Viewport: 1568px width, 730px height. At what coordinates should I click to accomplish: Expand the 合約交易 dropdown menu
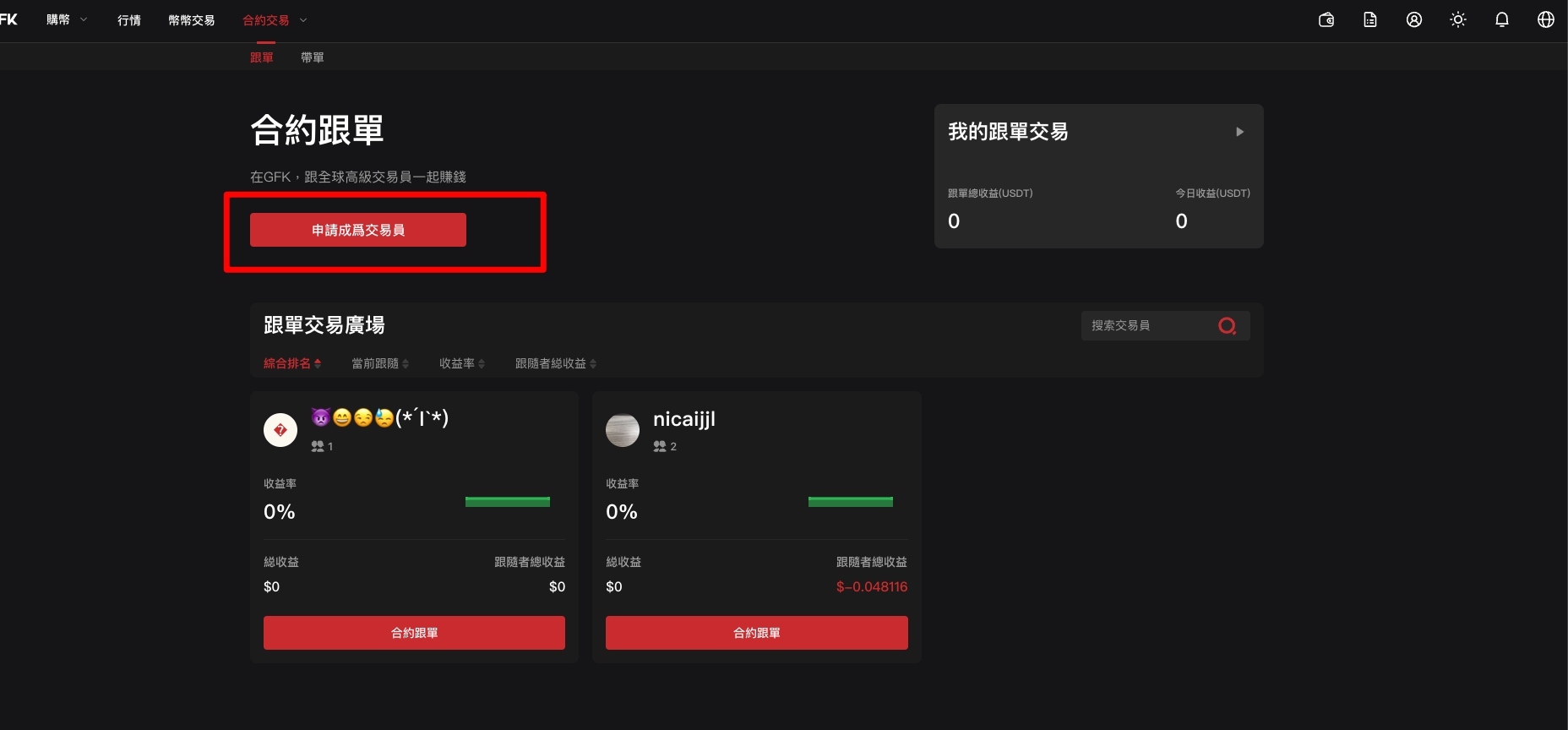(275, 20)
